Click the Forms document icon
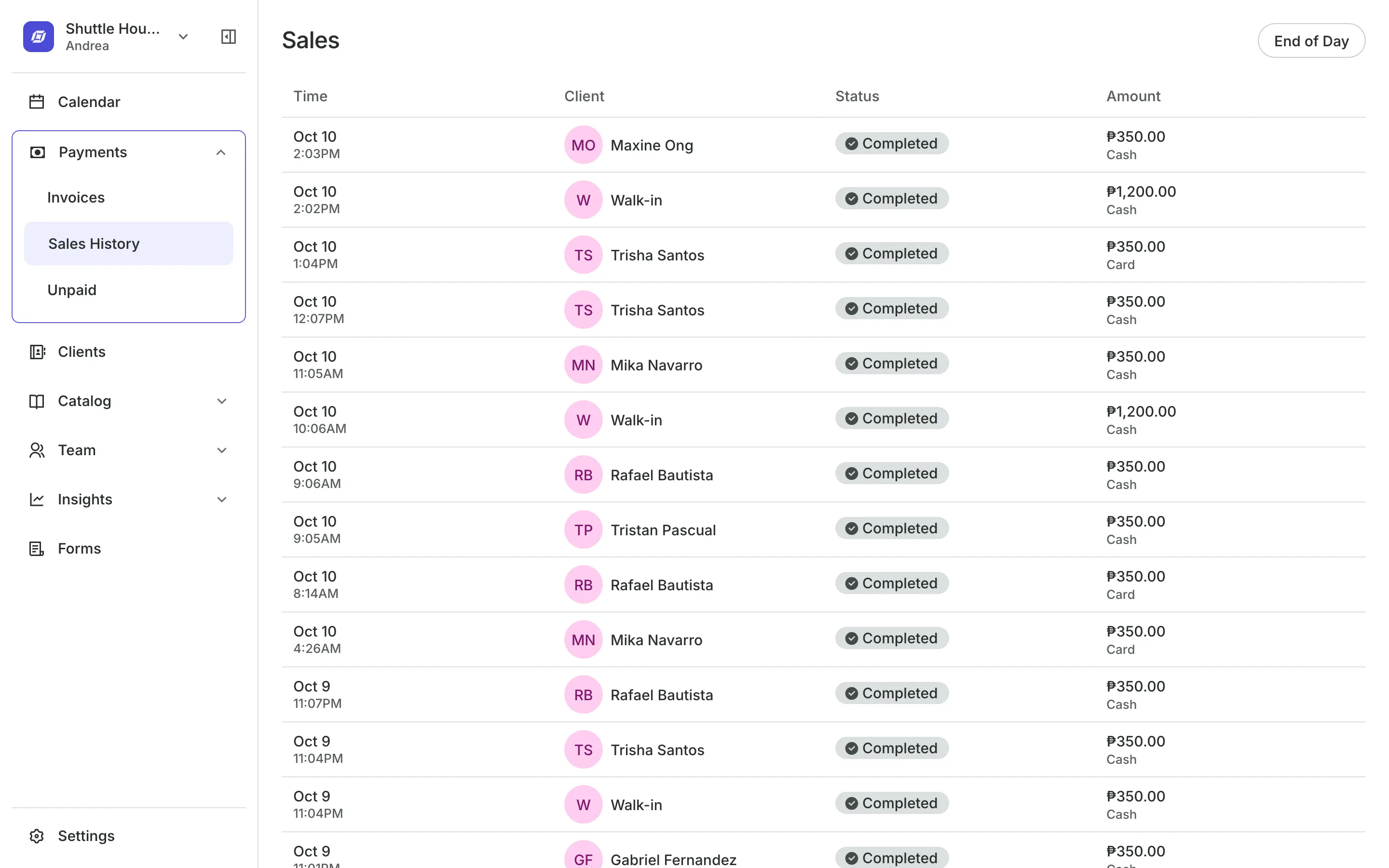The width and height of the screenshot is (1389, 868). (x=37, y=549)
